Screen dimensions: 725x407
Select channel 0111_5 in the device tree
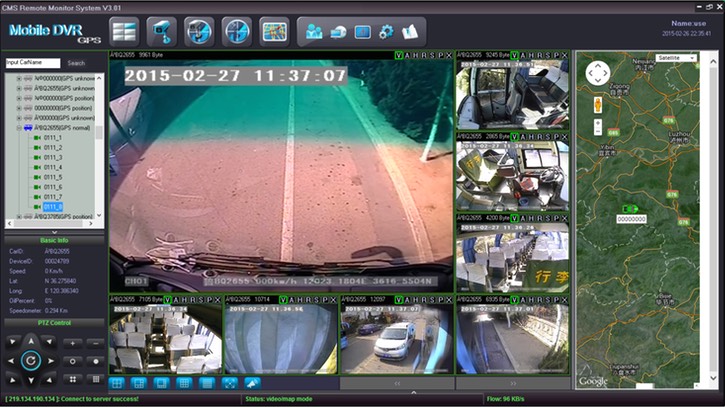tap(51, 177)
